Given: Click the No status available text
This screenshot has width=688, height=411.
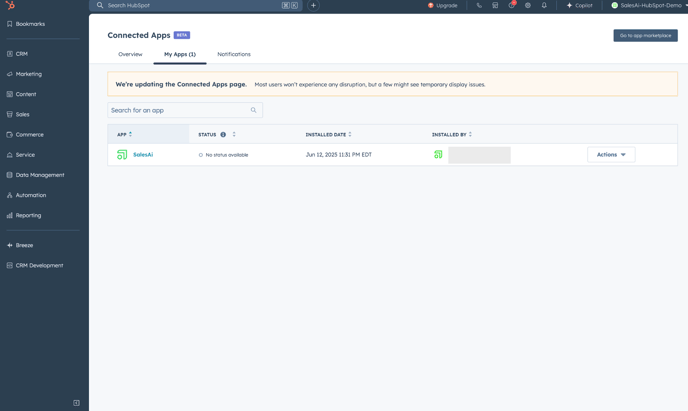Looking at the screenshot, I should tap(226, 155).
